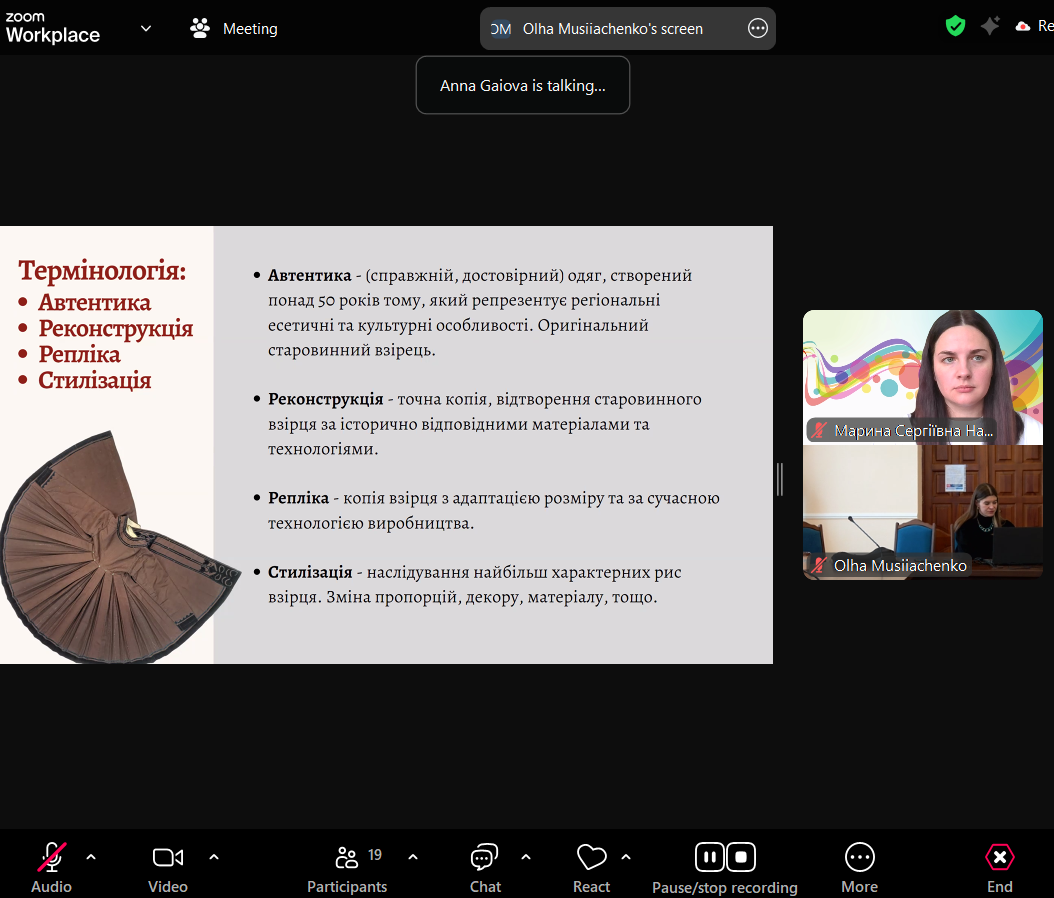
Task: Expand the video settings arrow
Action: point(213,857)
